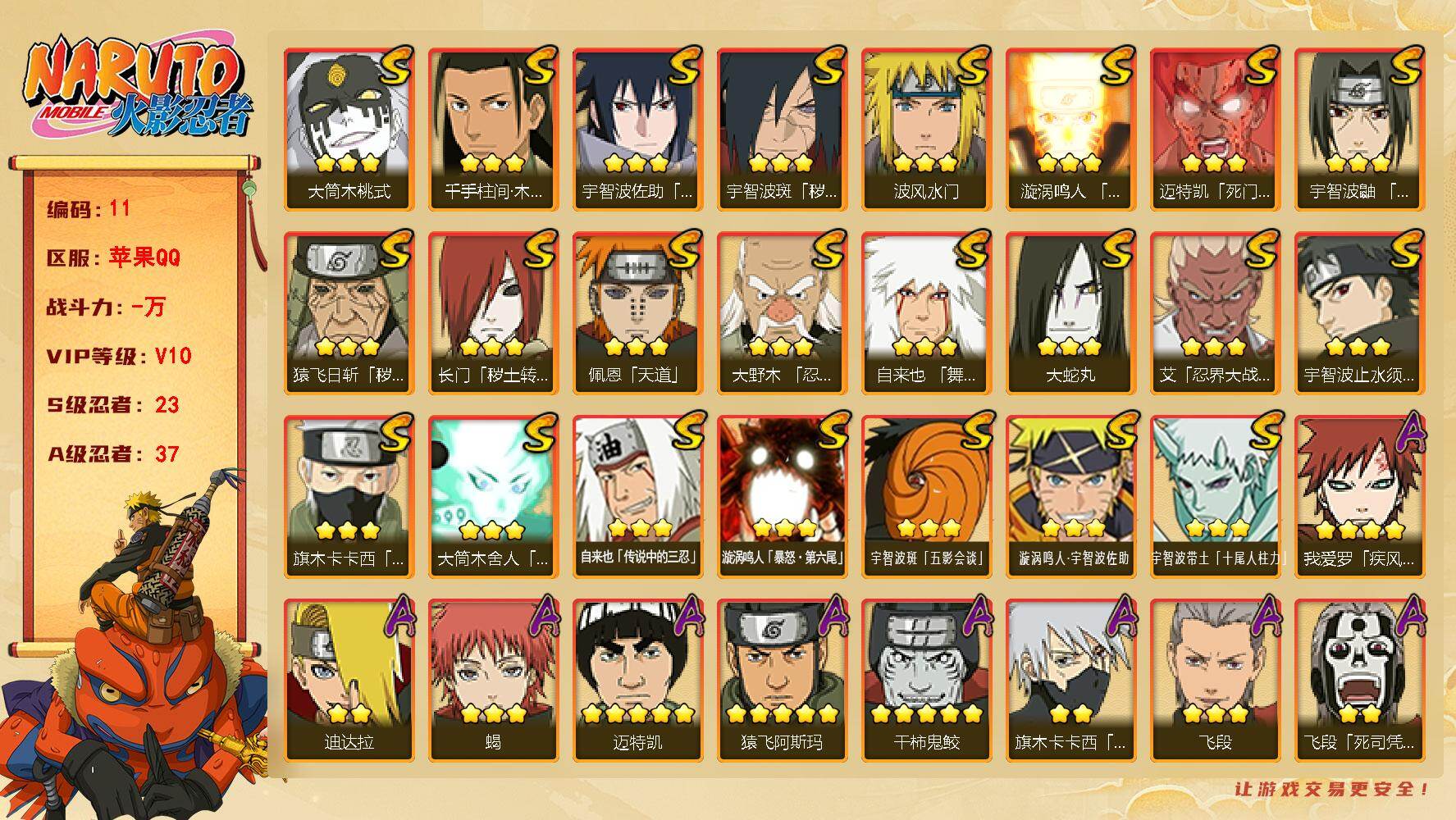Viewport: 1456px width, 820px height.
Task: Click the 干柿鬼鲛 character card
Action: (927, 681)
